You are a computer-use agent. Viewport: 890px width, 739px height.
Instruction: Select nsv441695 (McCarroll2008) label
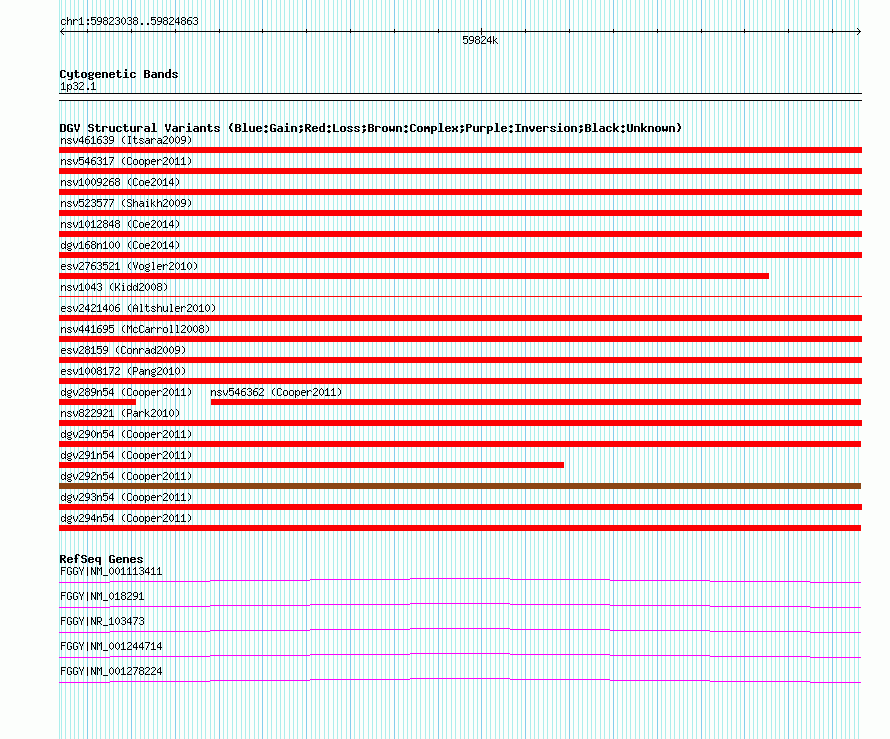(135, 329)
